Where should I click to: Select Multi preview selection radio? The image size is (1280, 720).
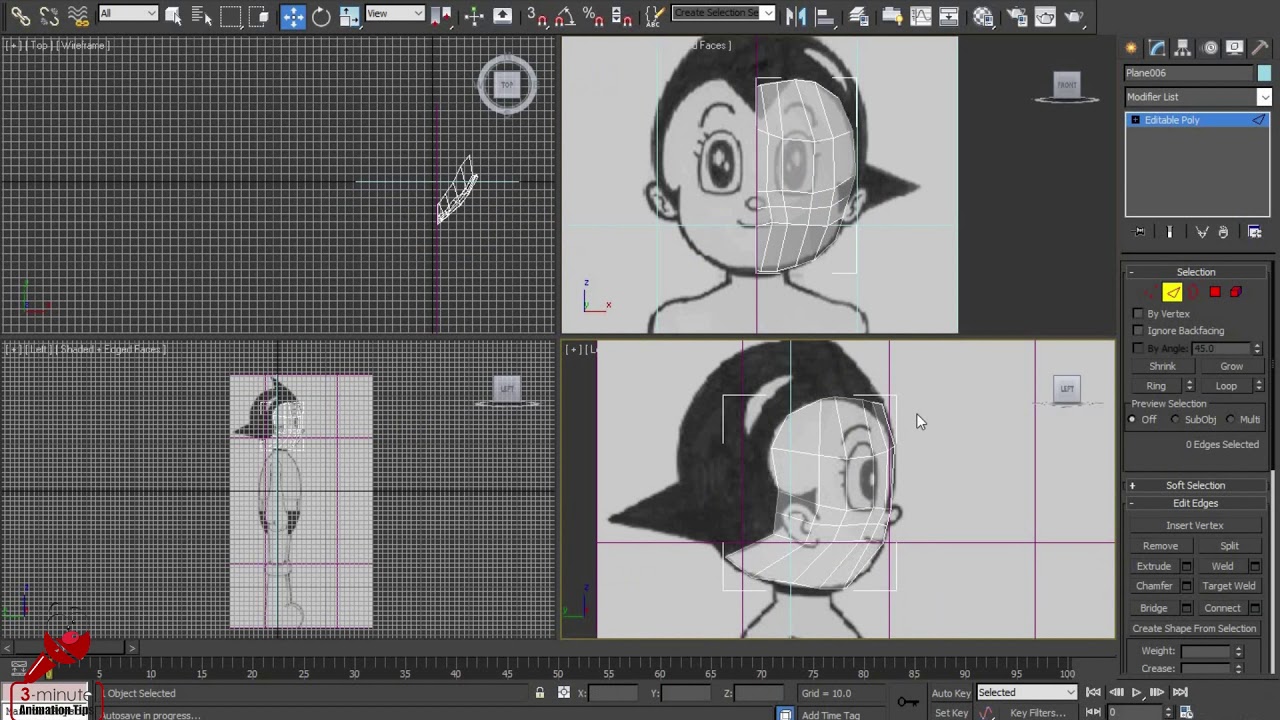tap(1231, 420)
